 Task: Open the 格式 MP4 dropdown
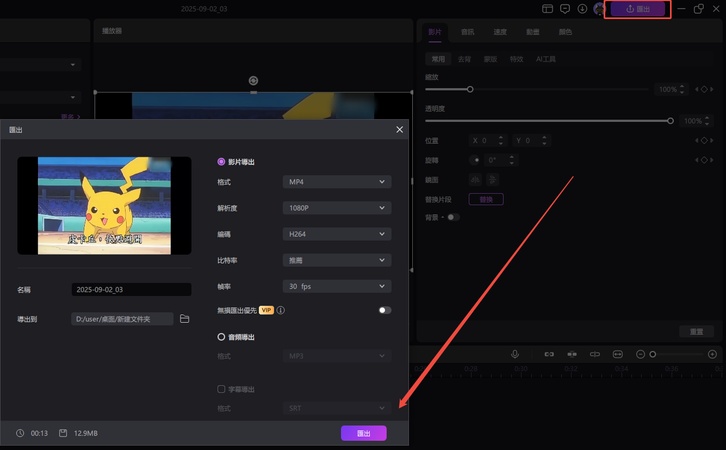click(337, 182)
